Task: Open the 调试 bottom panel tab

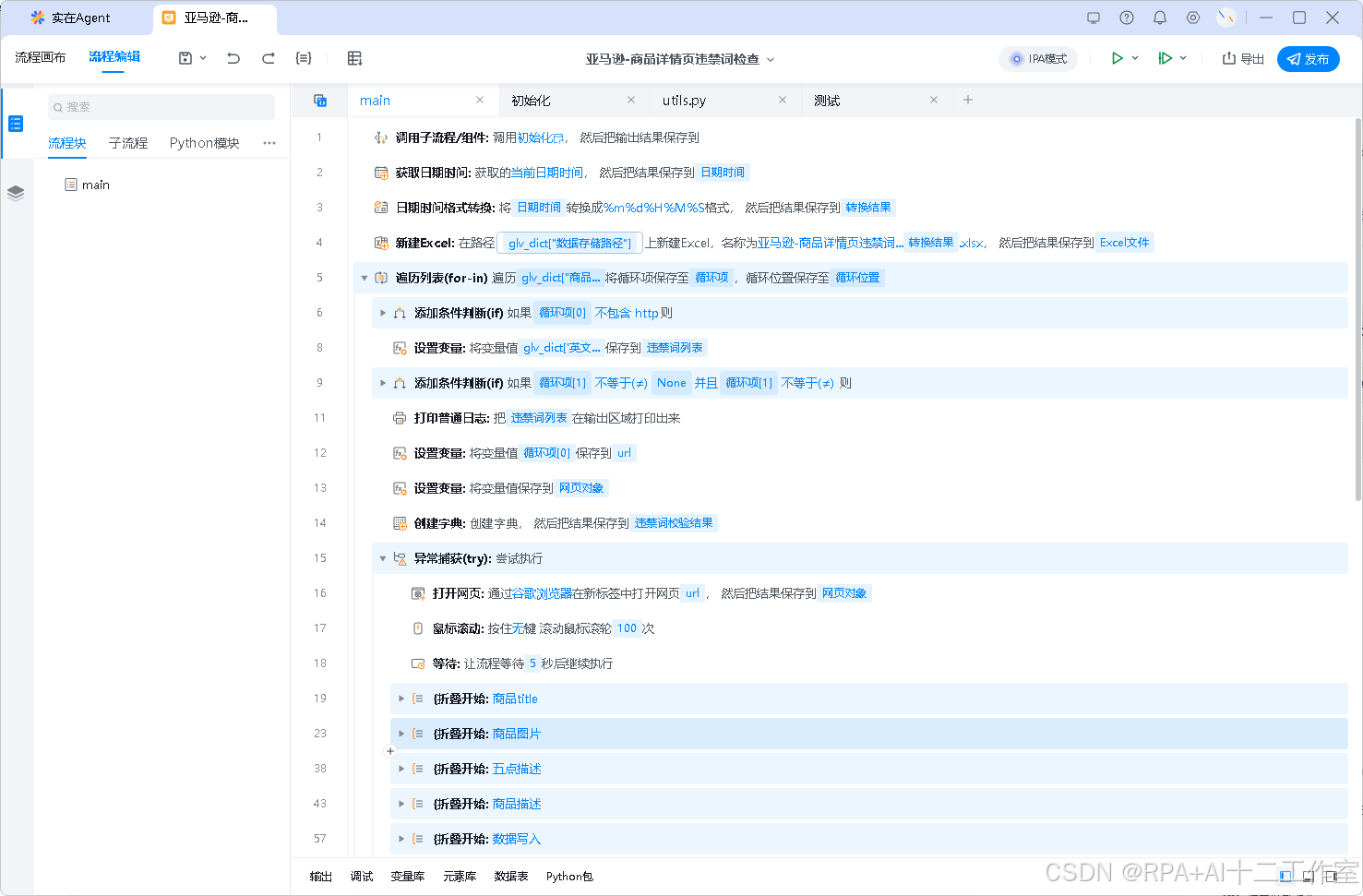Action: pos(362,877)
